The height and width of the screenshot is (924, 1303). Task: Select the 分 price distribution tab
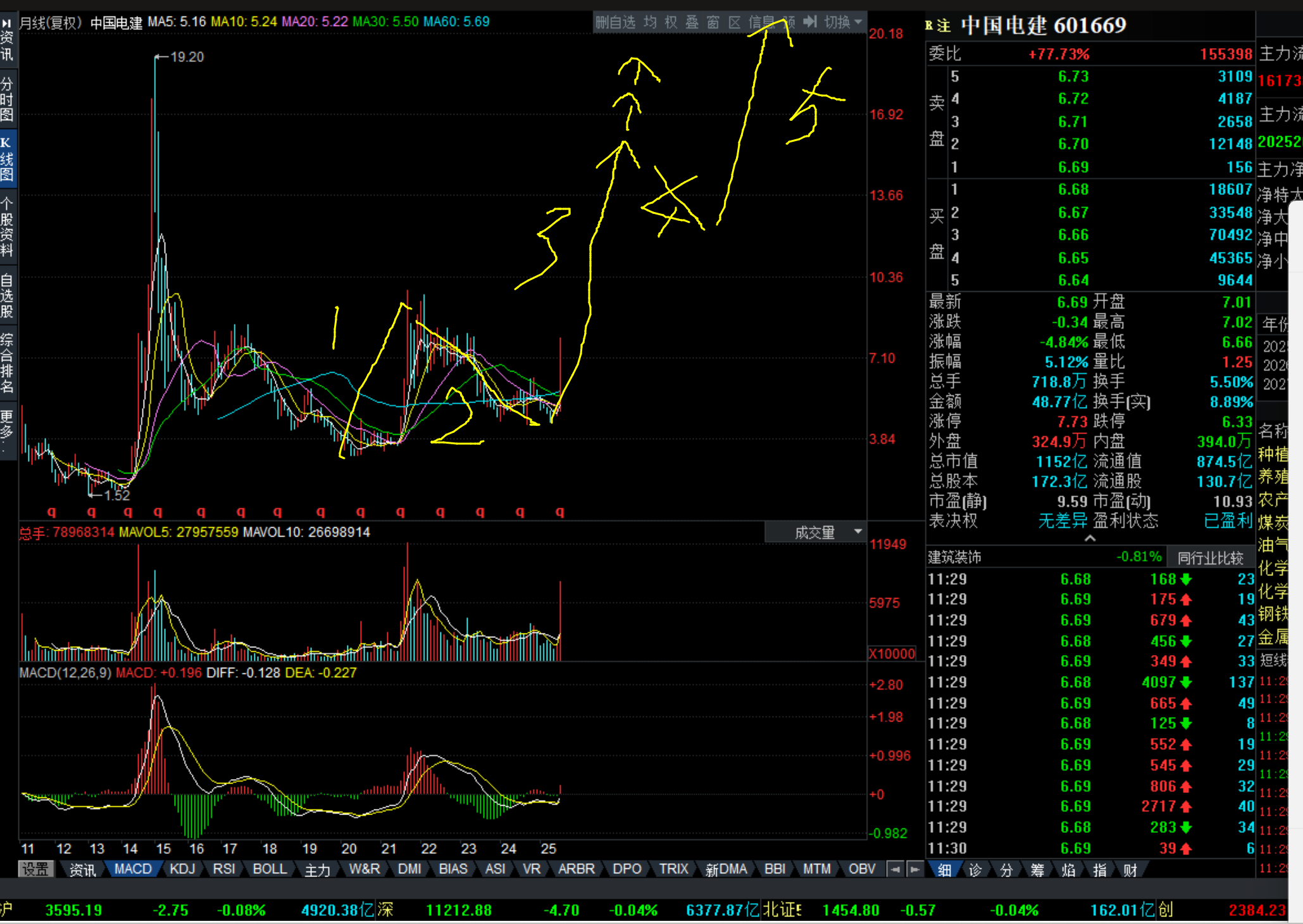(x=1006, y=870)
